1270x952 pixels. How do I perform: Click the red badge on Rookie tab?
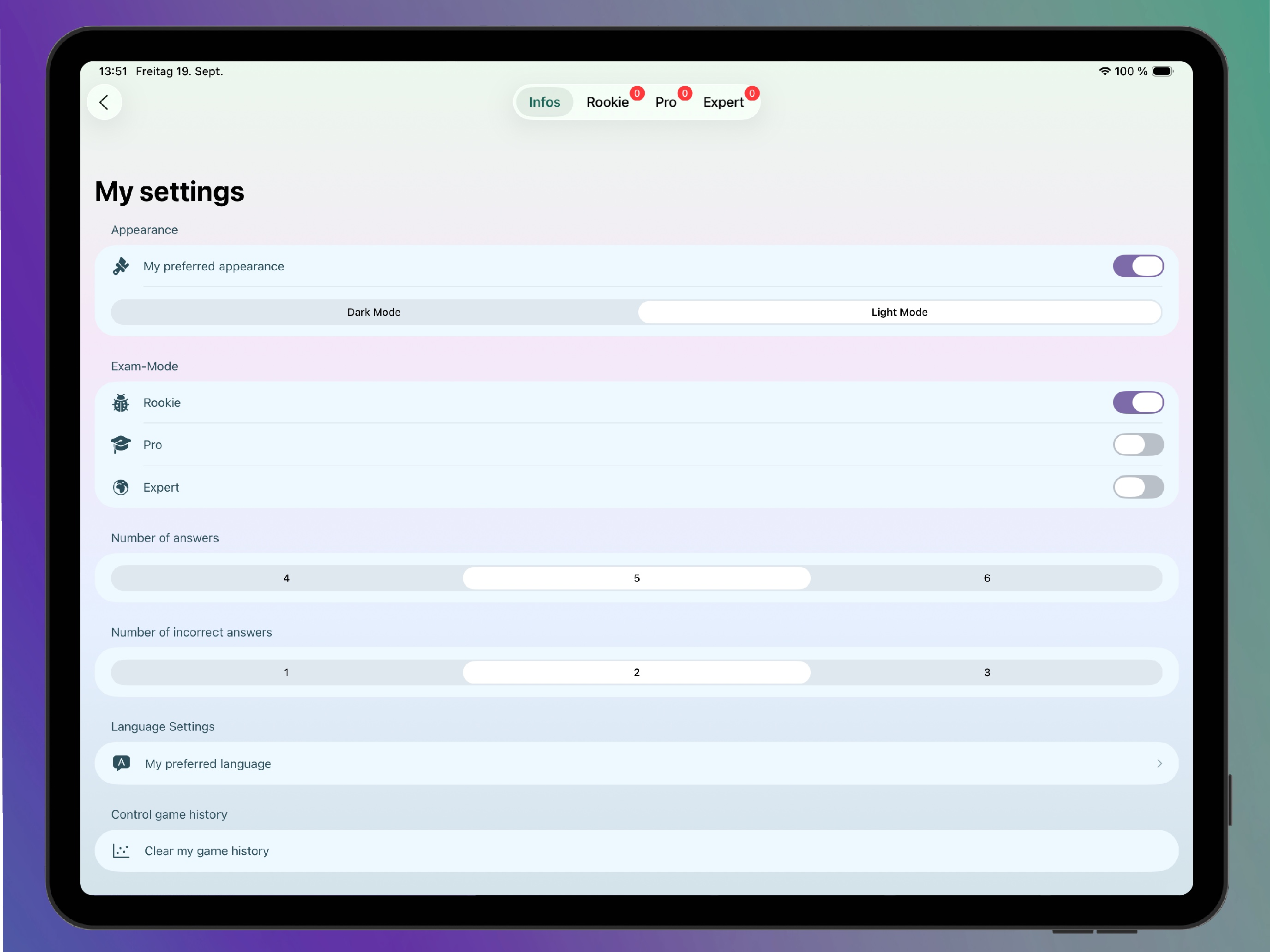click(637, 94)
